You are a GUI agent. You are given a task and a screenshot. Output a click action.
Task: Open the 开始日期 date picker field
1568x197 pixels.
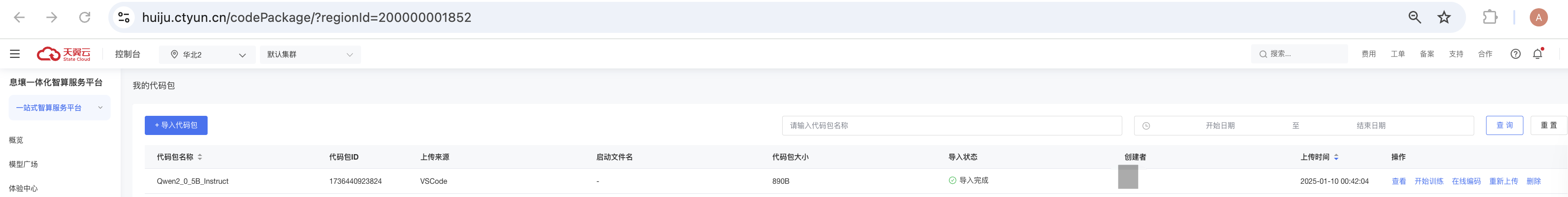1220,125
